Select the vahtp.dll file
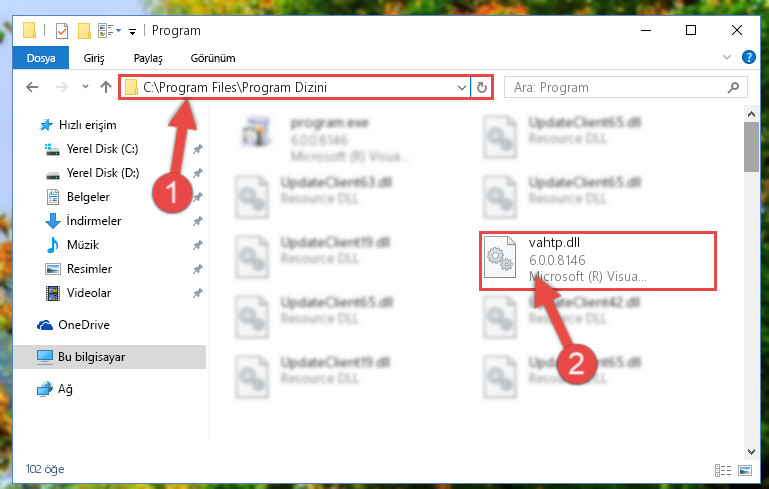The width and height of the screenshot is (769, 489). (597, 260)
